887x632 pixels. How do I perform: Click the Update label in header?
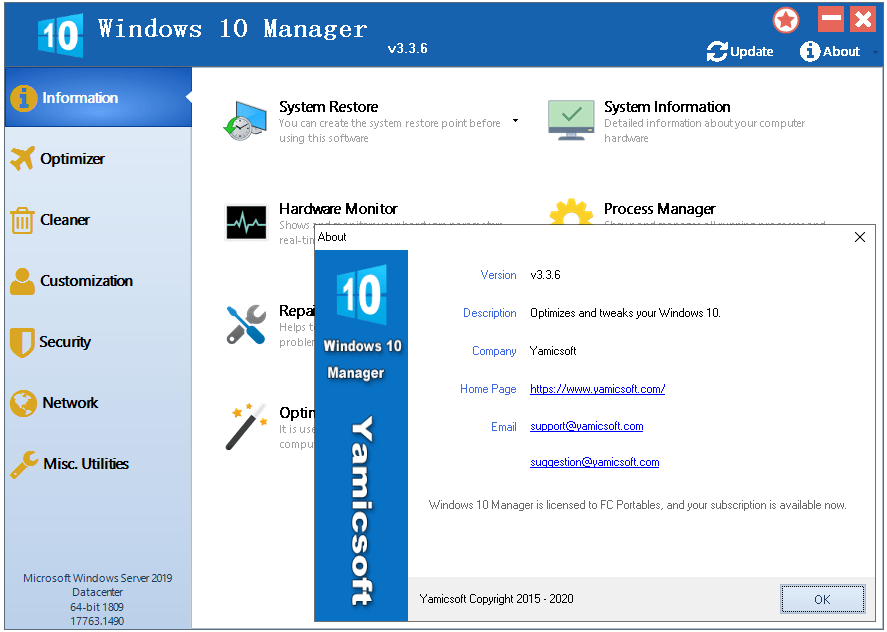(x=751, y=51)
